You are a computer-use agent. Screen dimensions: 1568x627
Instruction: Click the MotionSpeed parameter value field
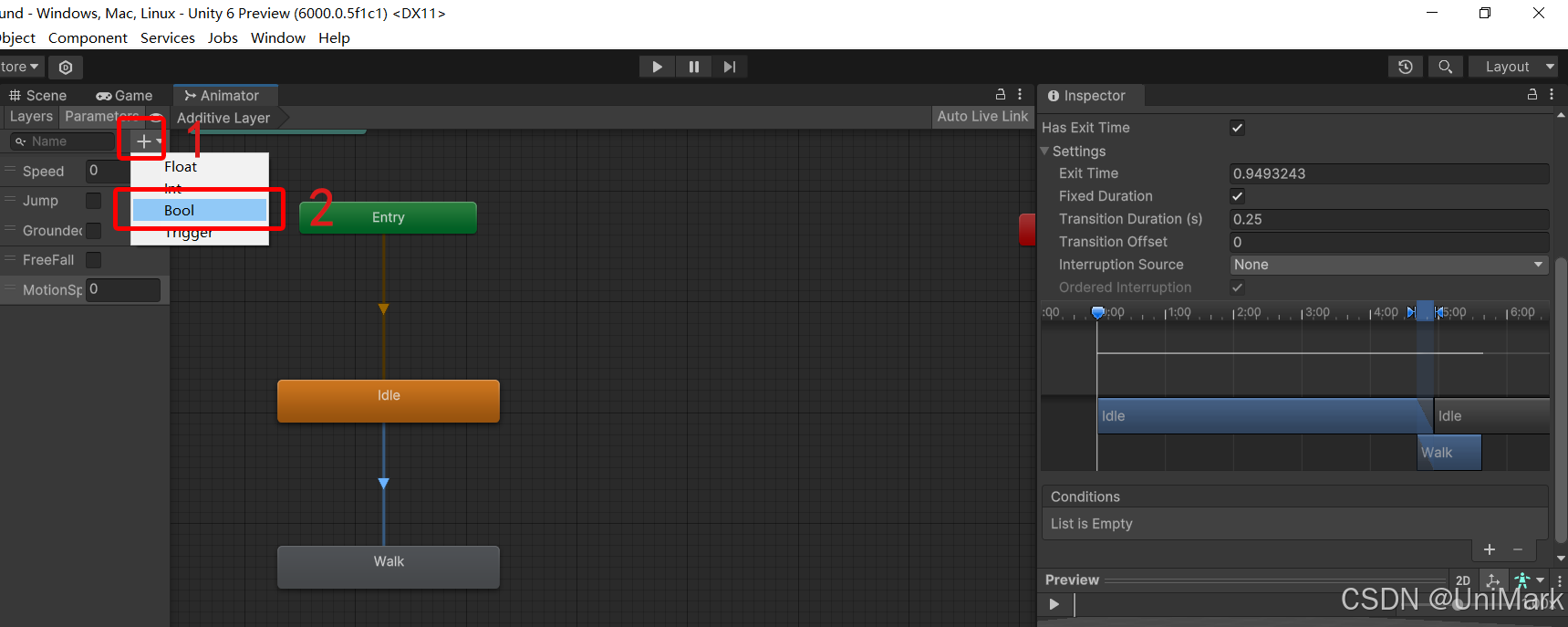[123, 289]
